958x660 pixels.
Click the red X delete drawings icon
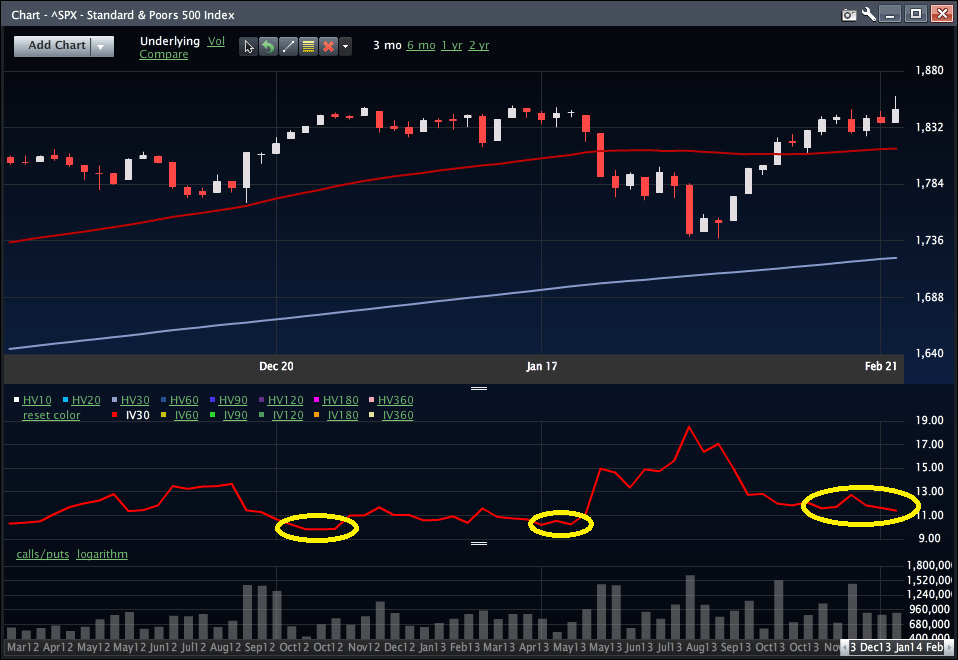click(327, 46)
